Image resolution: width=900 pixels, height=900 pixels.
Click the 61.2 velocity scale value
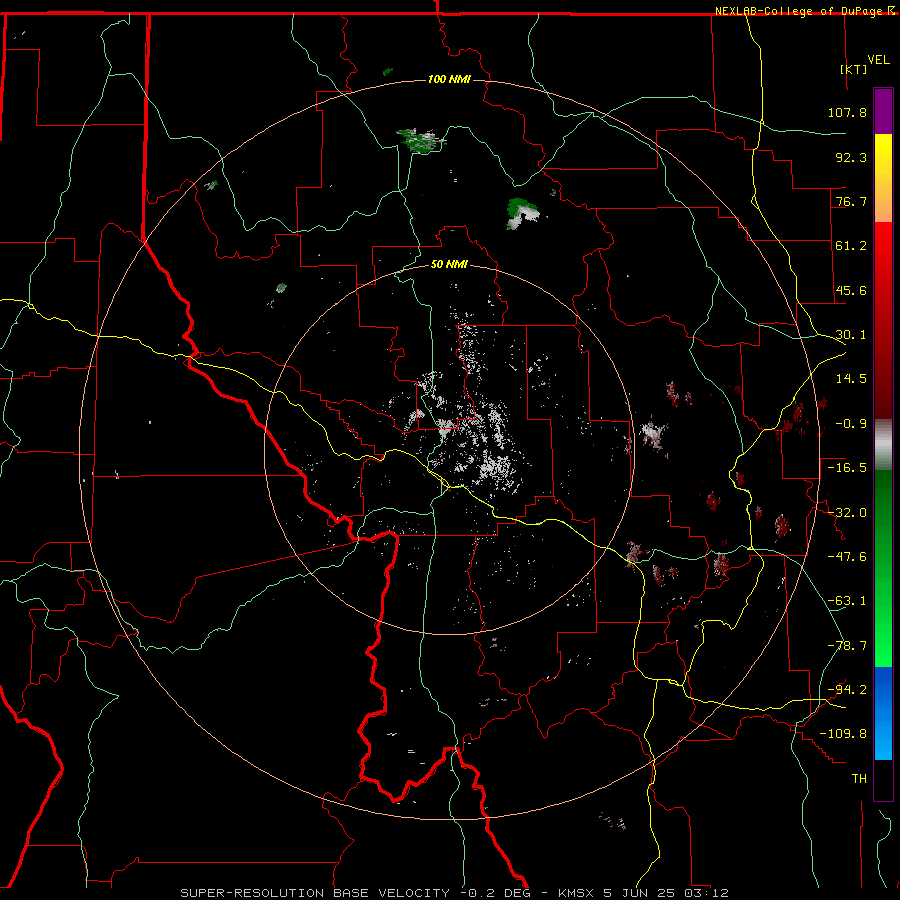pyautogui.click(x=851, y=246)
